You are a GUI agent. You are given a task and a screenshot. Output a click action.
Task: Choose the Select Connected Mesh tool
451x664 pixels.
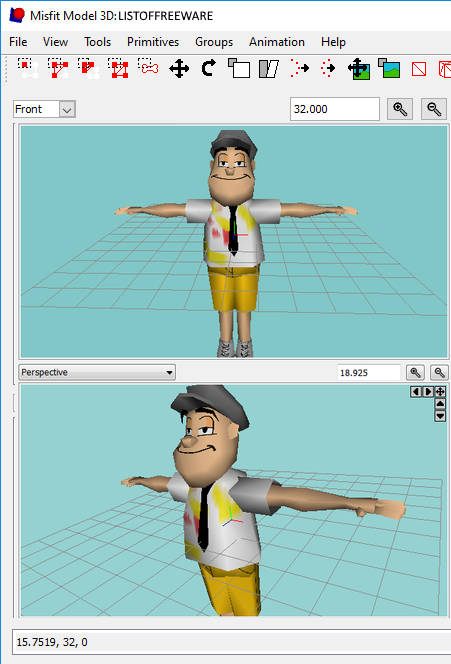pyautogui.click(x=89, y=68)
